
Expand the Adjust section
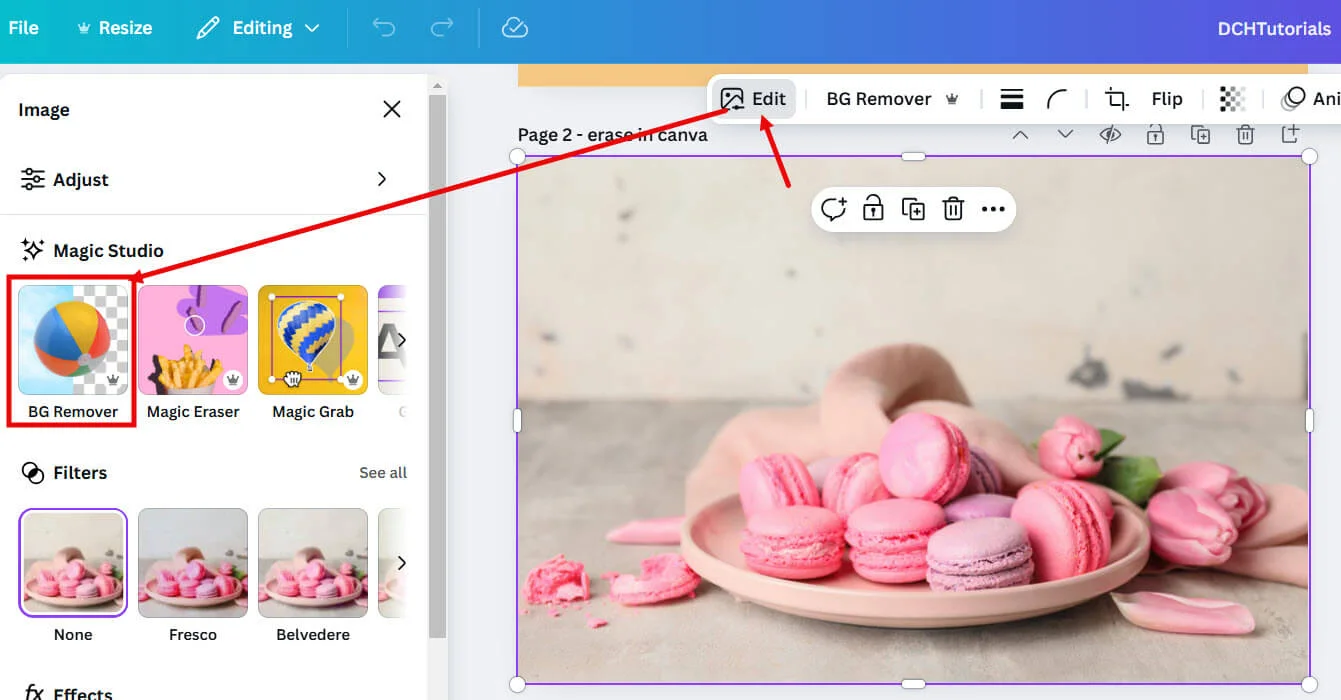pos(213,179)
